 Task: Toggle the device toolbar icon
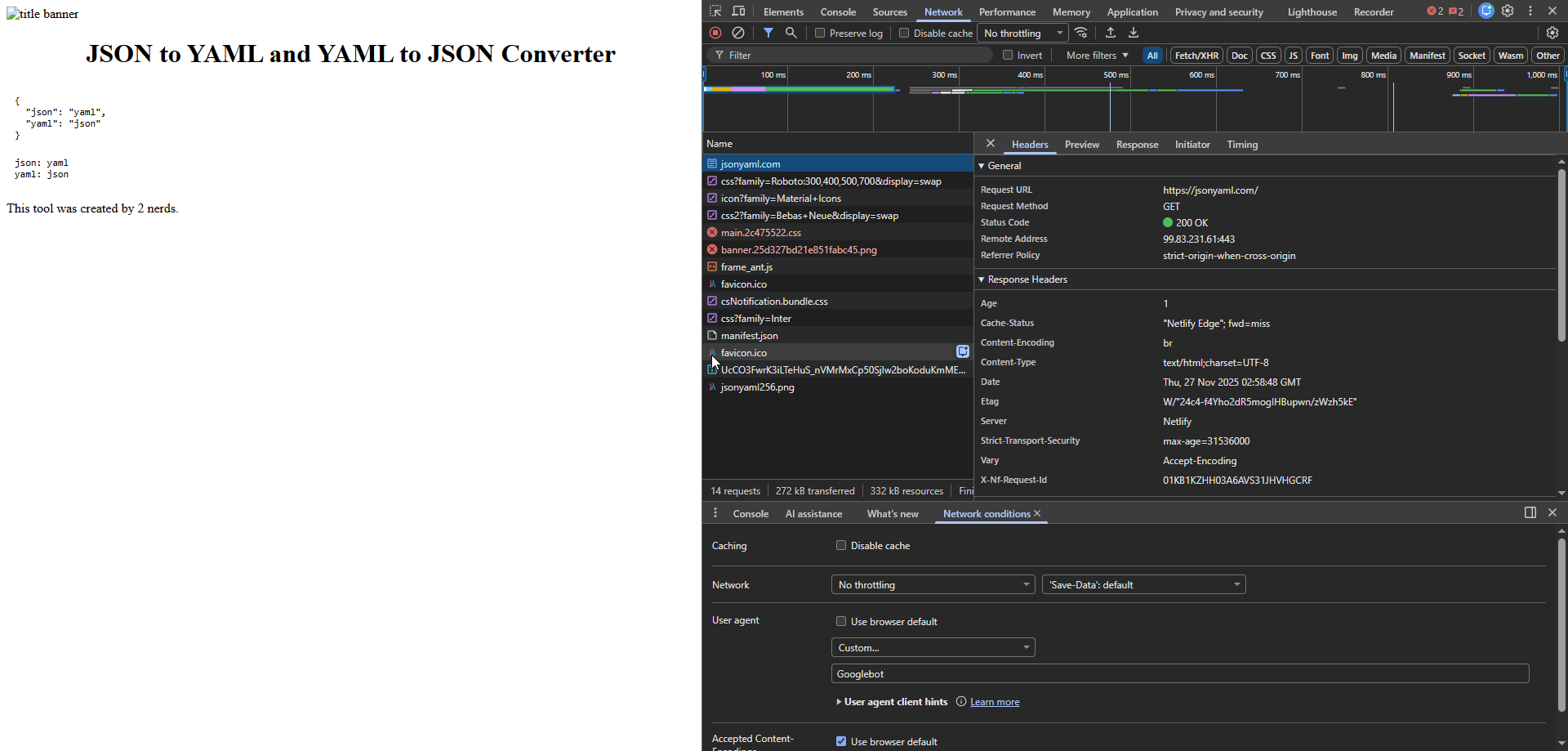point(738,11)
